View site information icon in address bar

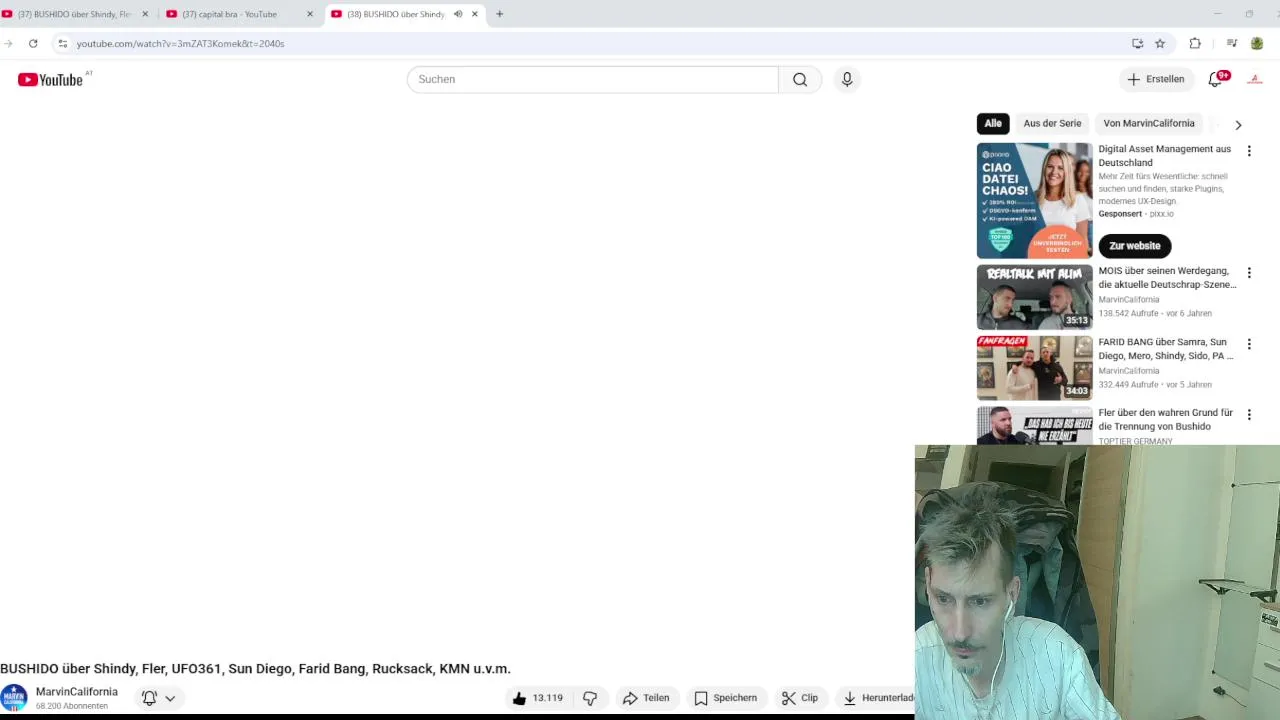62,43
